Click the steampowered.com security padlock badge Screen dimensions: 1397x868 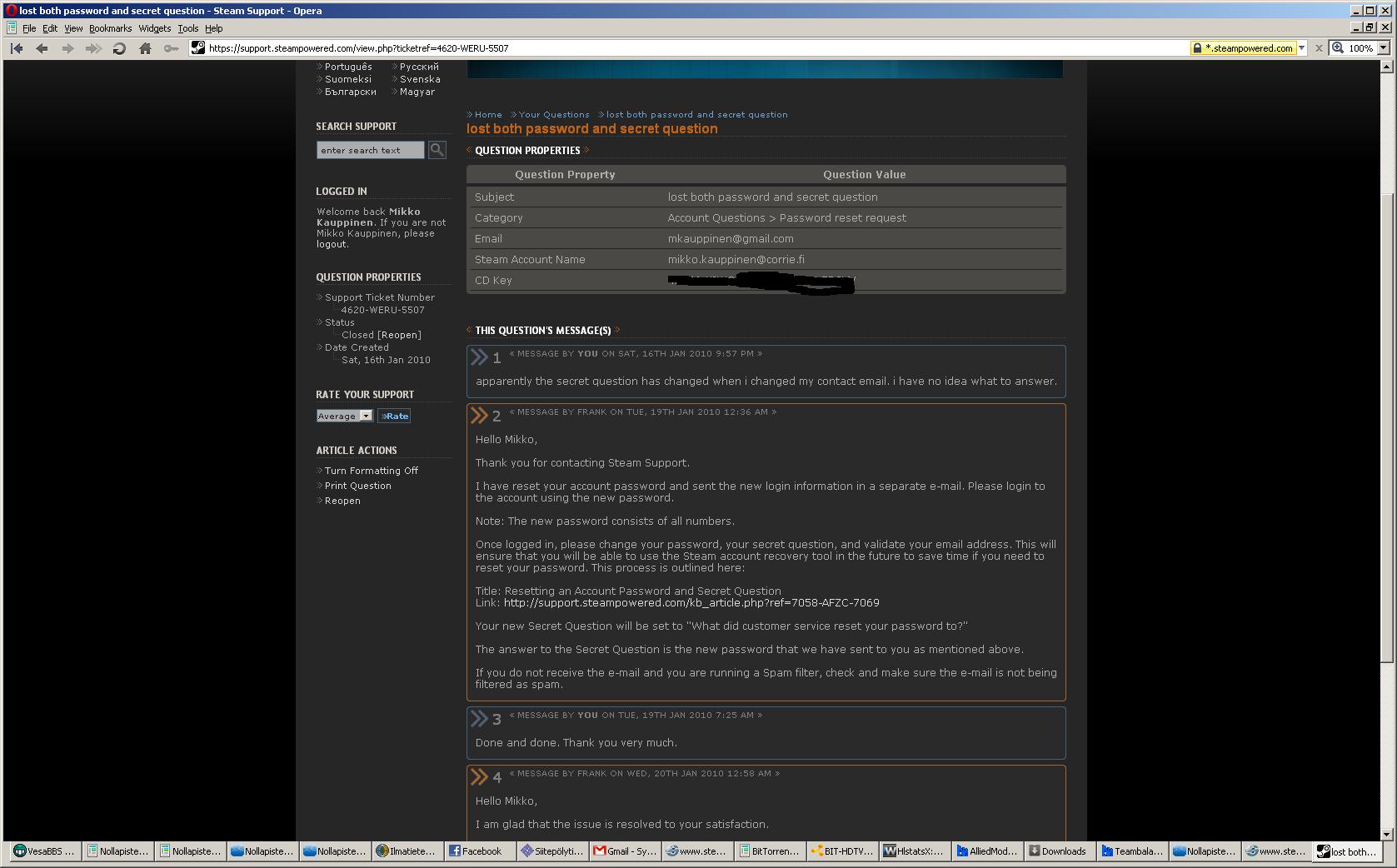(x=1243, y=48)
